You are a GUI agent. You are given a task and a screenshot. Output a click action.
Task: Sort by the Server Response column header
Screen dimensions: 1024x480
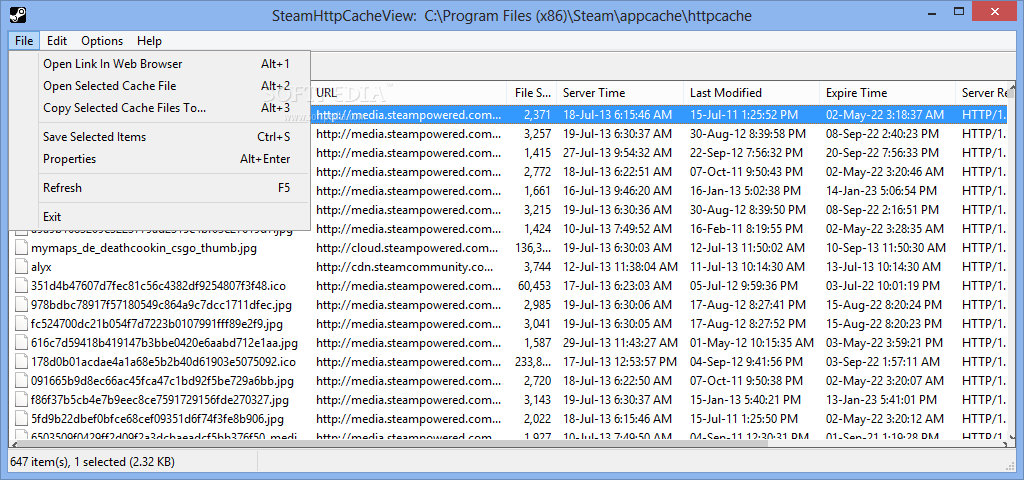[981, 93]
